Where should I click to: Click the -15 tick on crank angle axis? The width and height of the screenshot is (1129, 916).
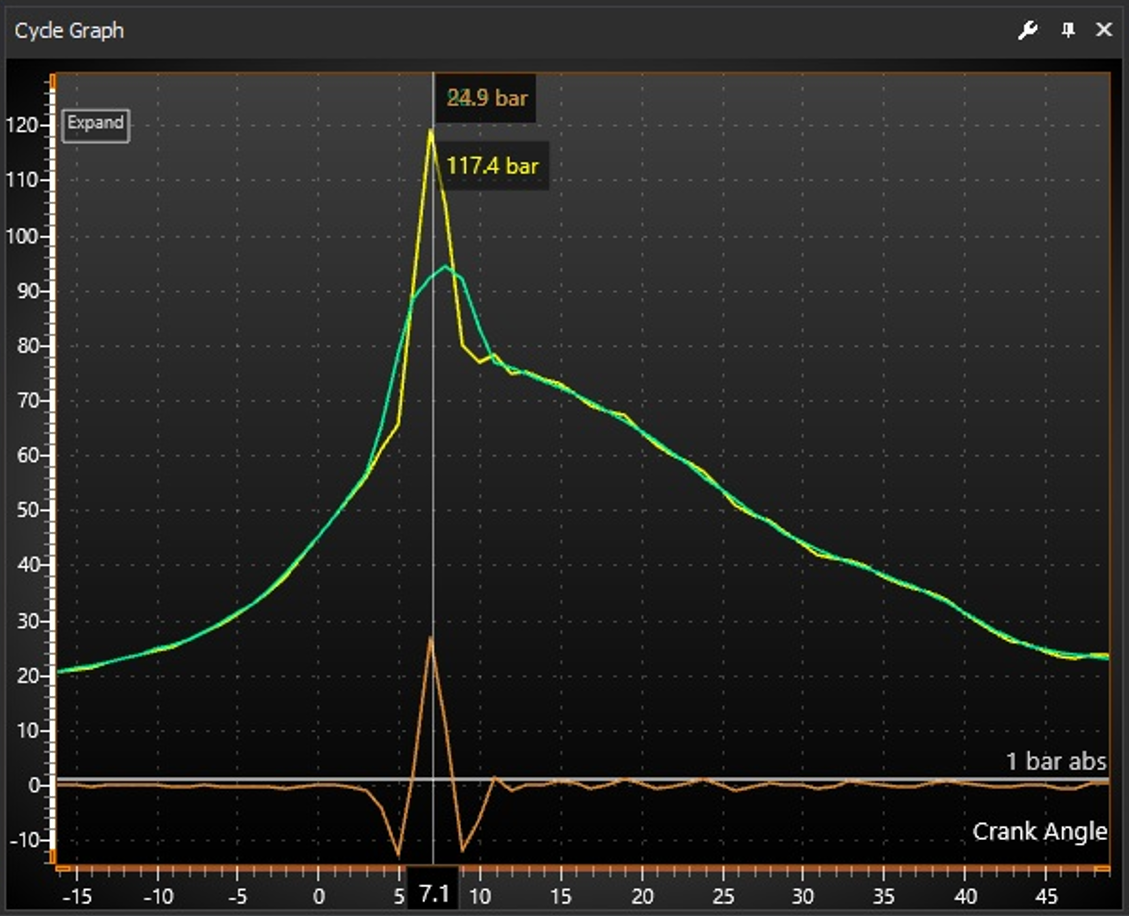77,897
